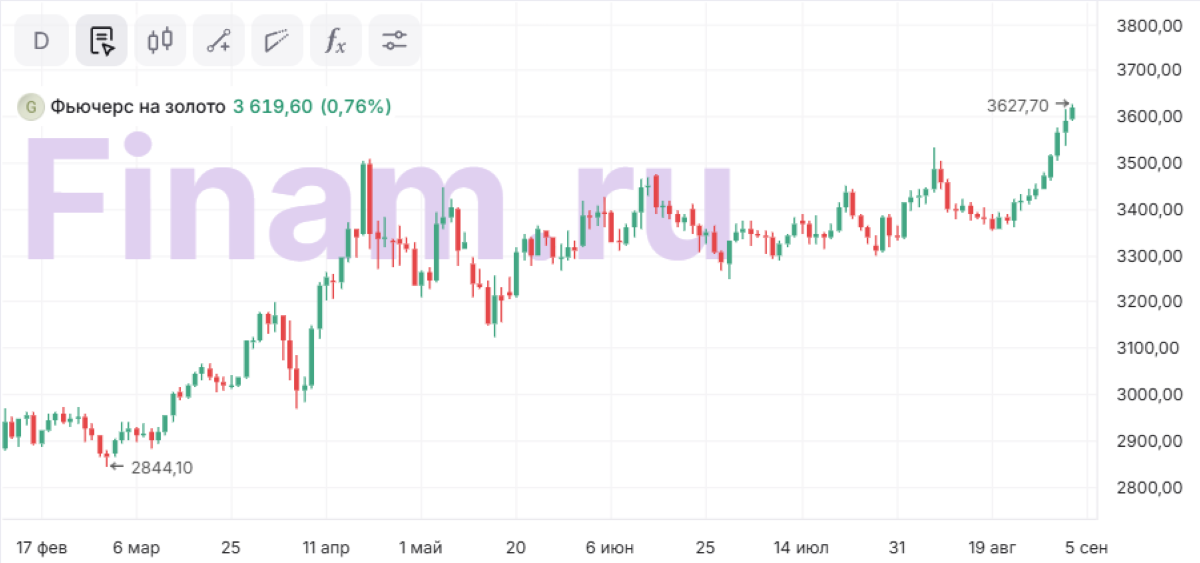Click the 2844,10 low price marker
Viewport: 1200px width, 563px height.
162,467
